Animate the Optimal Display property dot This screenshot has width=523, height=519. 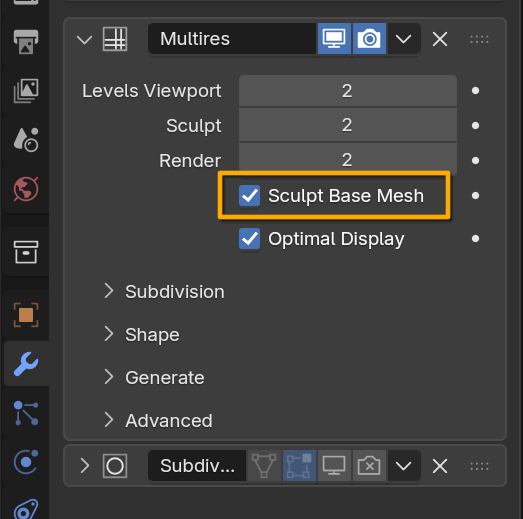coord(475,238)
